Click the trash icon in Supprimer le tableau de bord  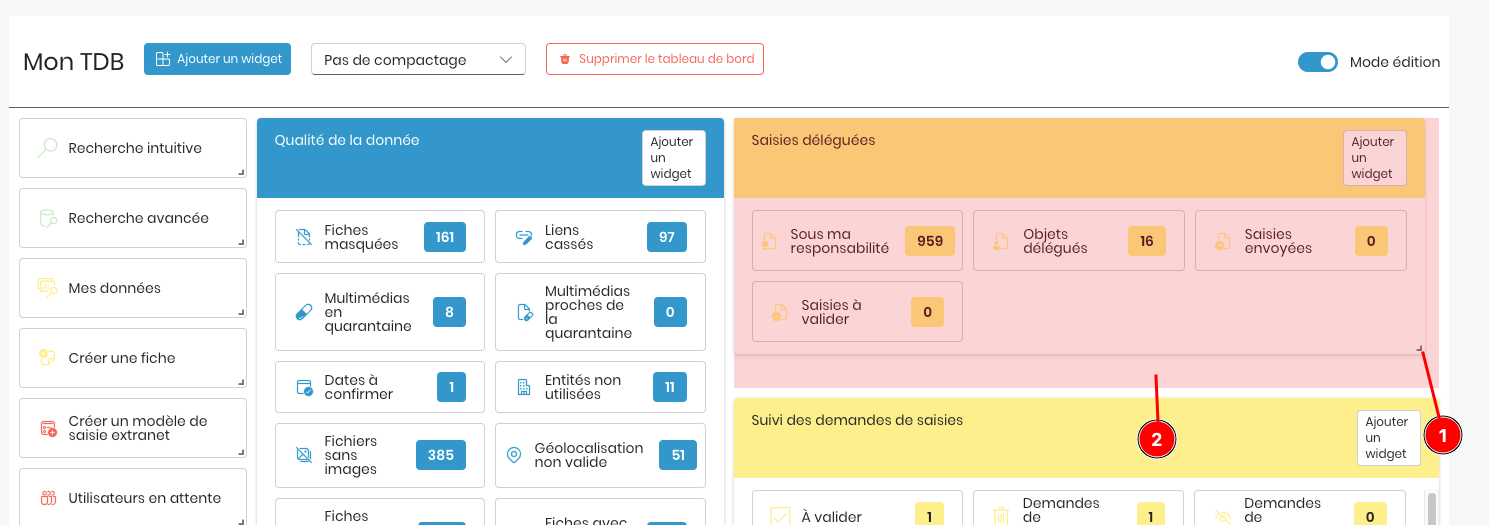(565, 59)
